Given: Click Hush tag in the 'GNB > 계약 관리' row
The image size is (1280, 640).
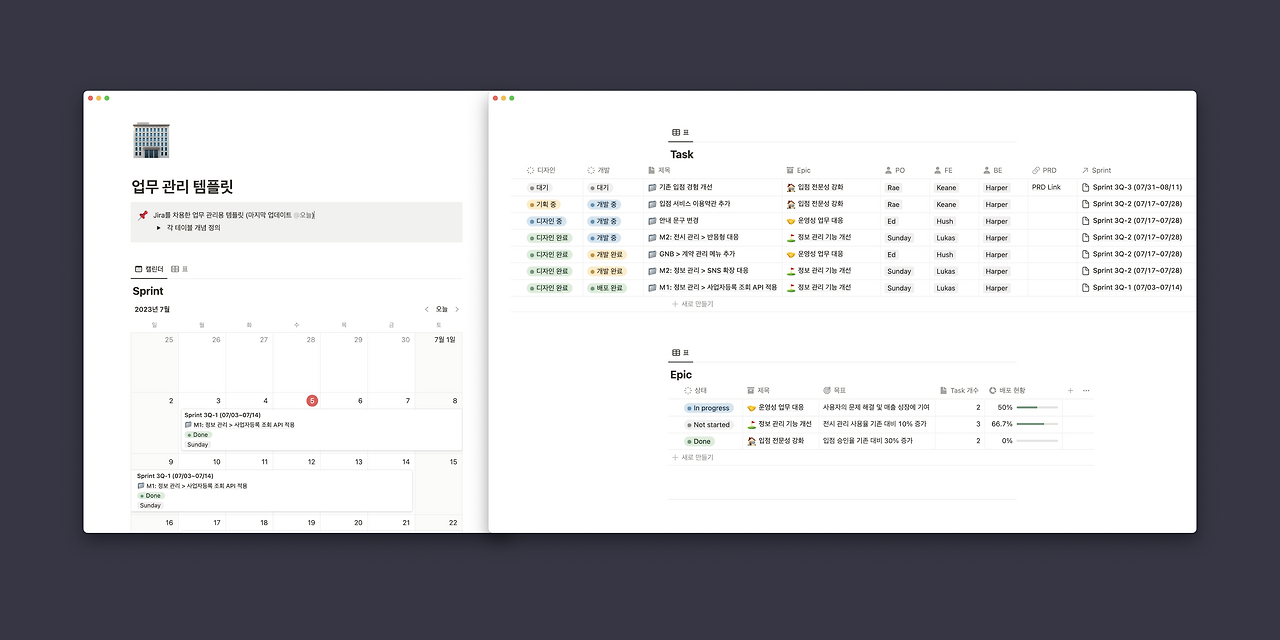Looking at the screenshot, I should tap(945, 254).
